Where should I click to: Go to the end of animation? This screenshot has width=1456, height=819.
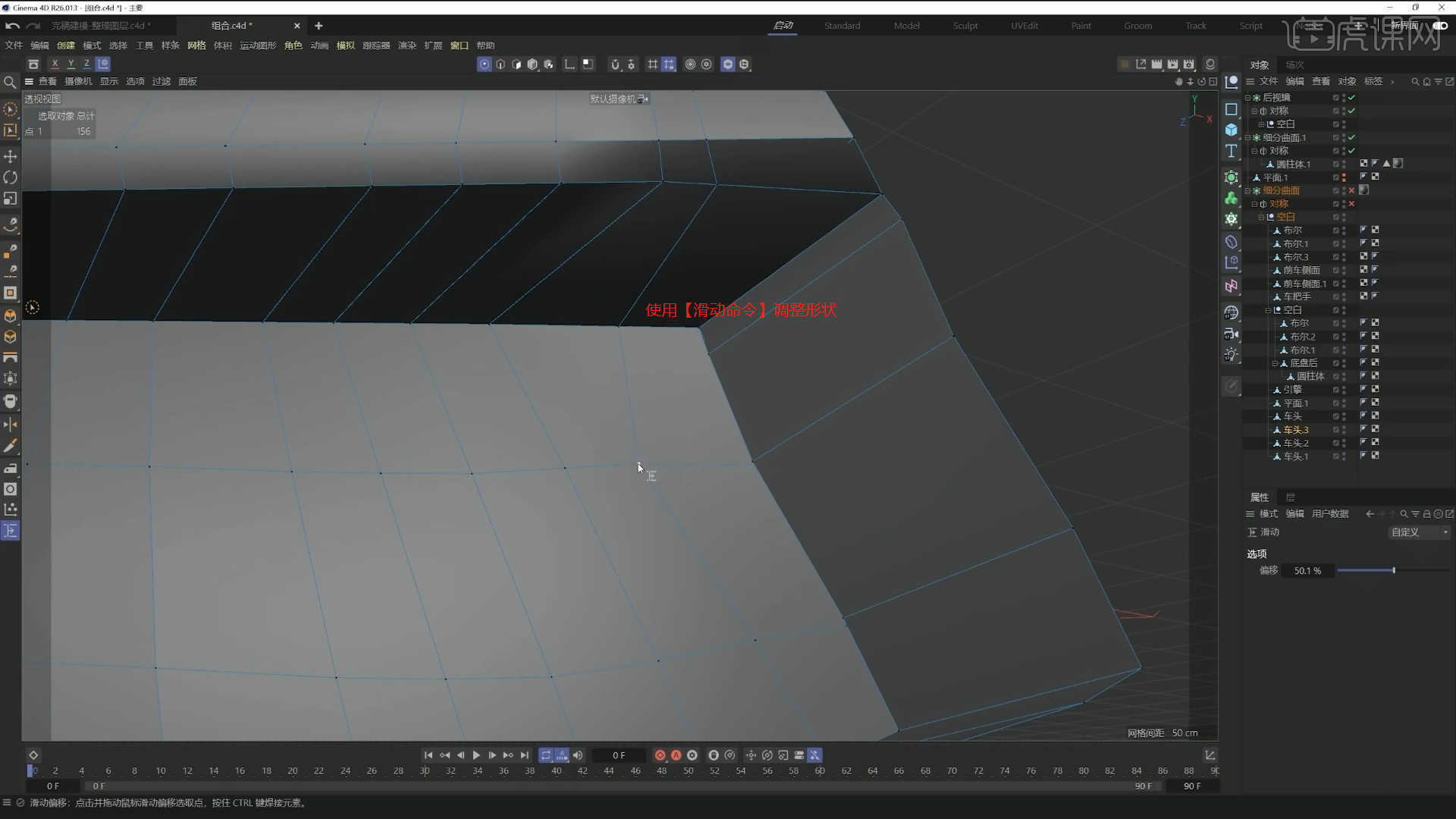(525, 755)
